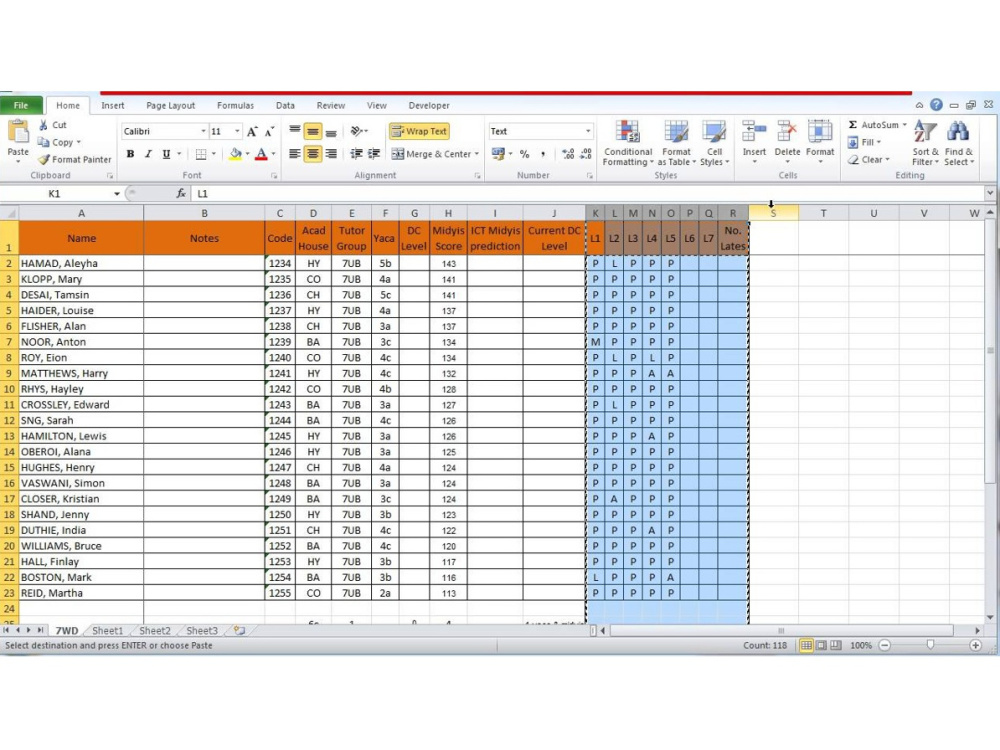Open Format as Table gallery
1000x750 pixels.
pyautogui.click(x=677, y=143)
